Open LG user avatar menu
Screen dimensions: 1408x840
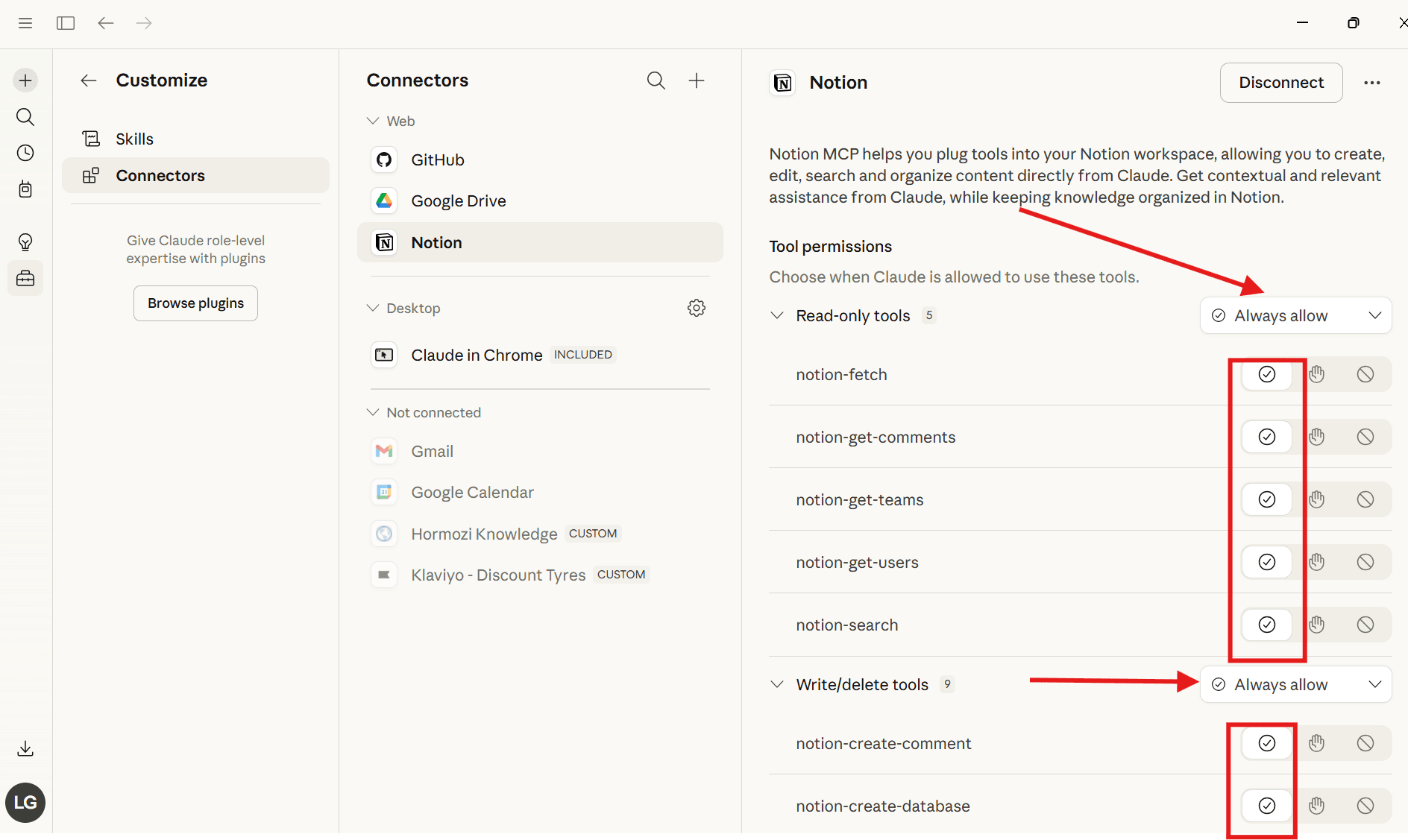(25, 803)
